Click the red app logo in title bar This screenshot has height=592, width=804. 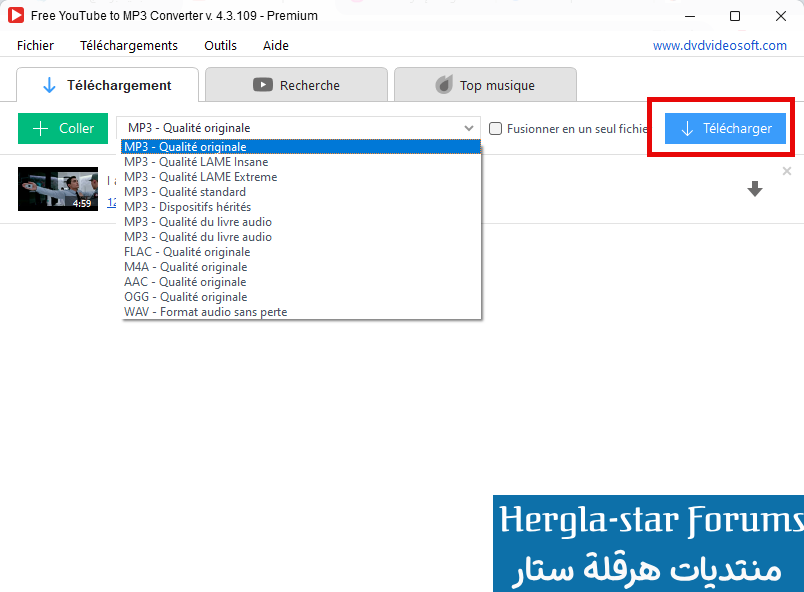(16, 15)
